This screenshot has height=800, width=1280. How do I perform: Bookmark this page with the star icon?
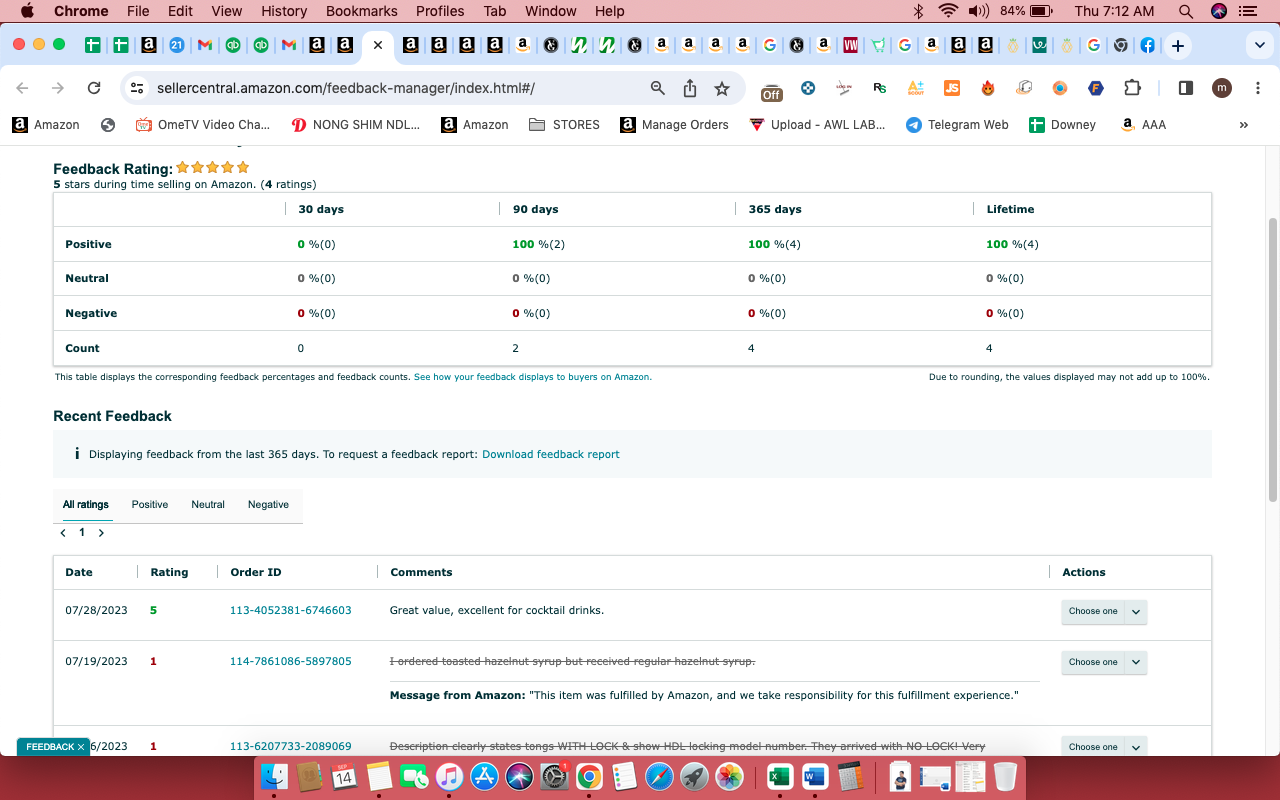click(722, 88)
